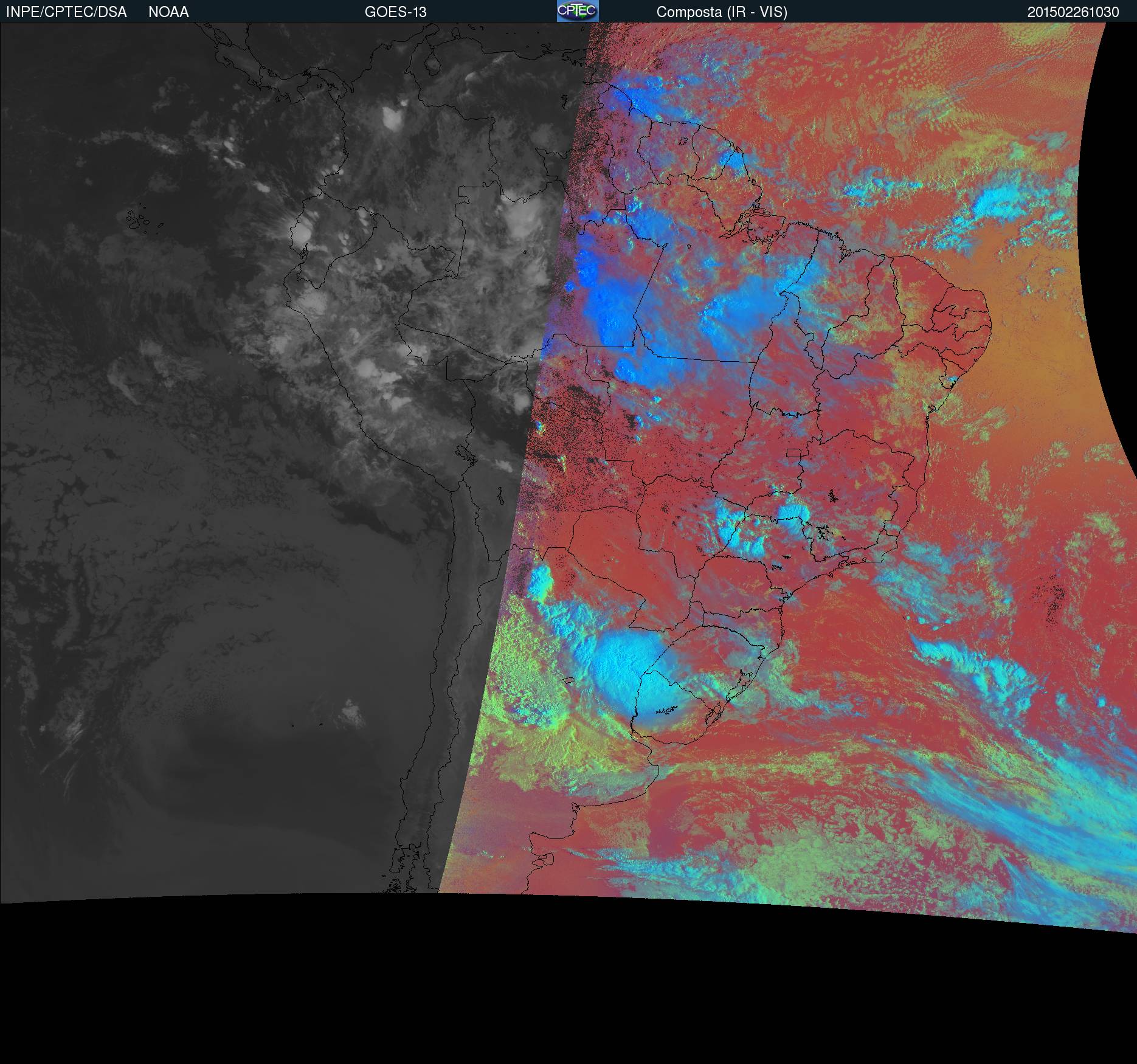1137x1064 pixels.
Task: Click the CPTEC logo in header
Action: pos(578,11)
